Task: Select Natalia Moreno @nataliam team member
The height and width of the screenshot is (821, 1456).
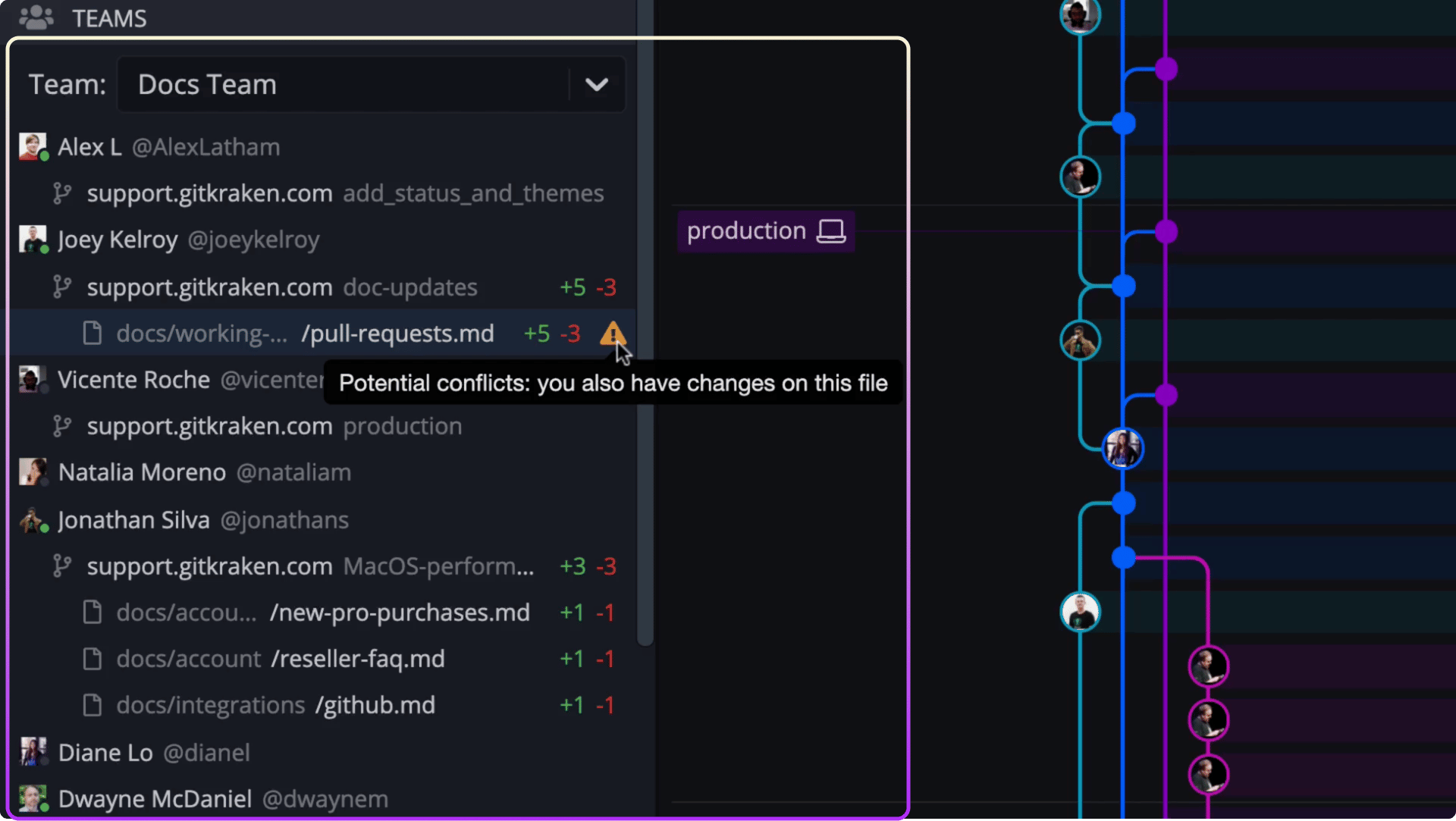Action: [322, 472]
